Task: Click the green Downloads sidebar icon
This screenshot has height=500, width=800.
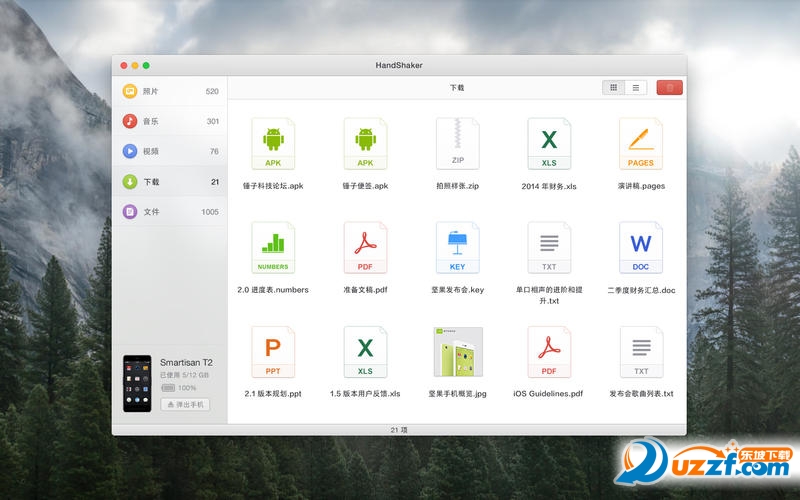Action: click(x=130, y=182)
